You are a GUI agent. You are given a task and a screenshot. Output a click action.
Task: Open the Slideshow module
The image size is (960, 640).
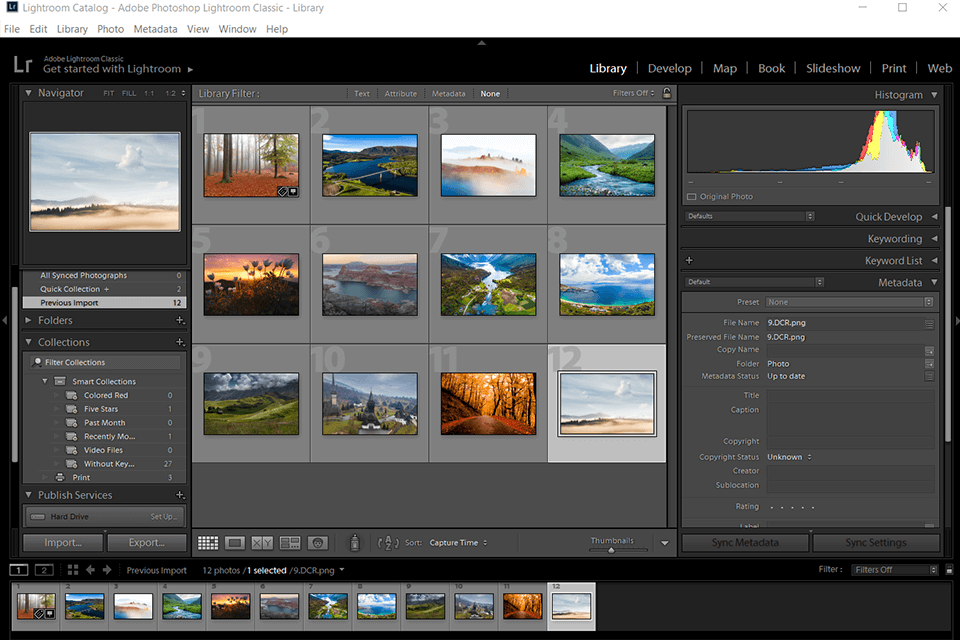[833, 69]
